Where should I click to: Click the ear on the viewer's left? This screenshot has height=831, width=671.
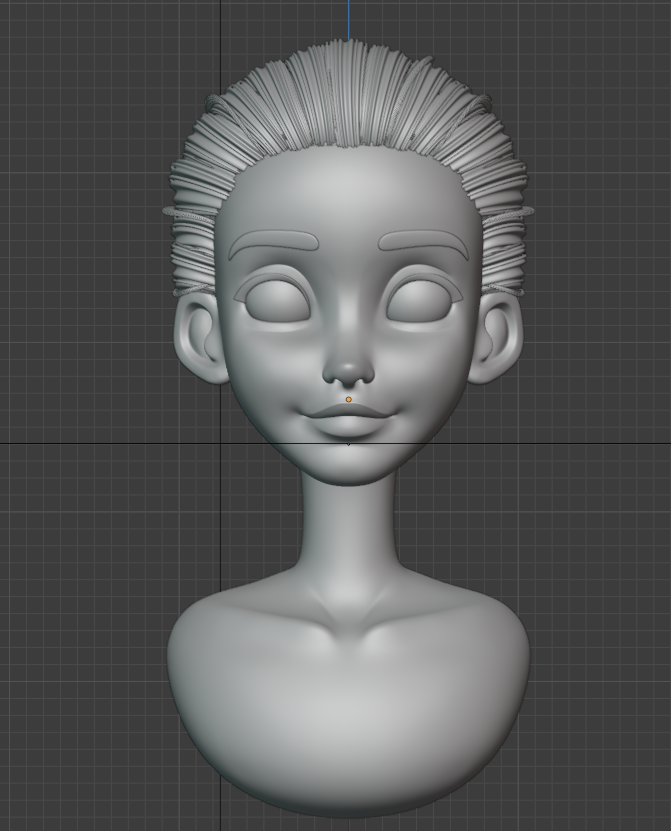(x=200, y=338)
